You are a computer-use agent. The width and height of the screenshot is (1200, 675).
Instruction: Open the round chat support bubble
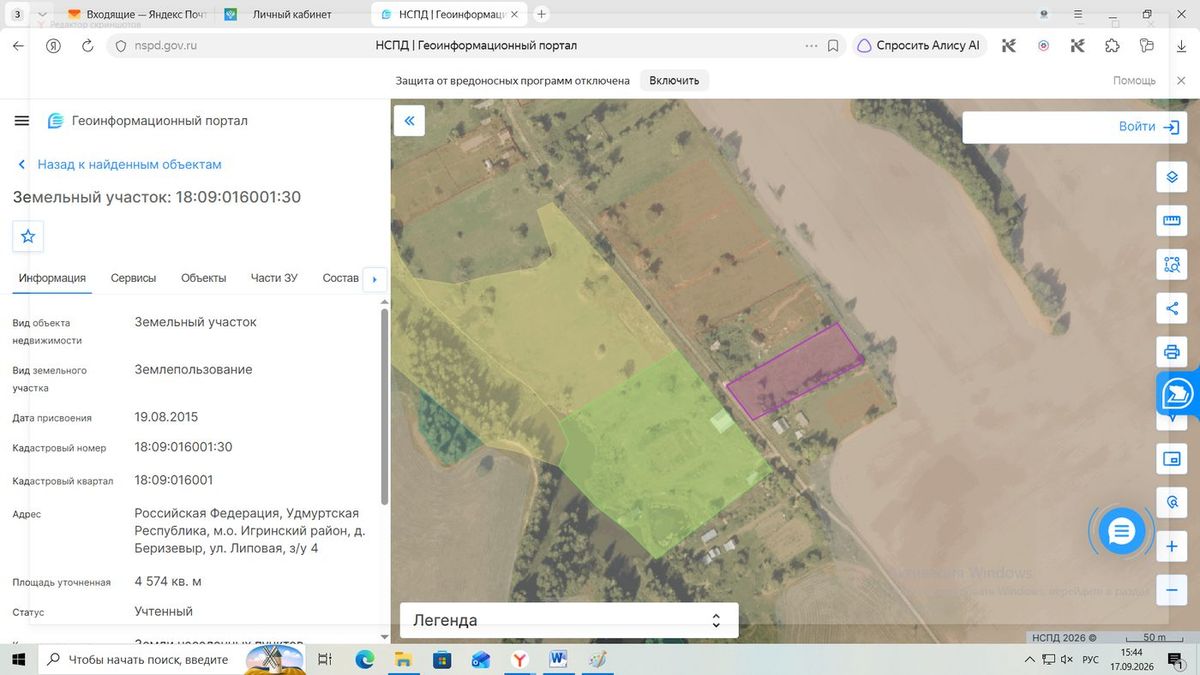tap(1121, 531)
